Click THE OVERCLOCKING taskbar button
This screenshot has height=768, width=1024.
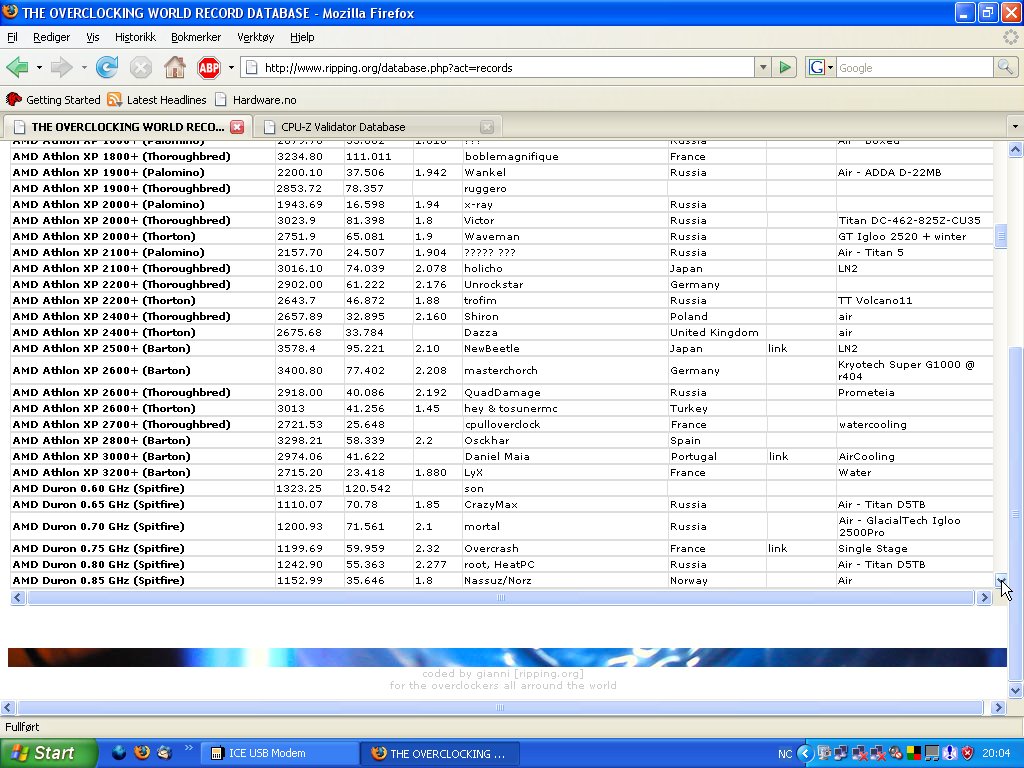pyautogui.click(x=440, y=753)
